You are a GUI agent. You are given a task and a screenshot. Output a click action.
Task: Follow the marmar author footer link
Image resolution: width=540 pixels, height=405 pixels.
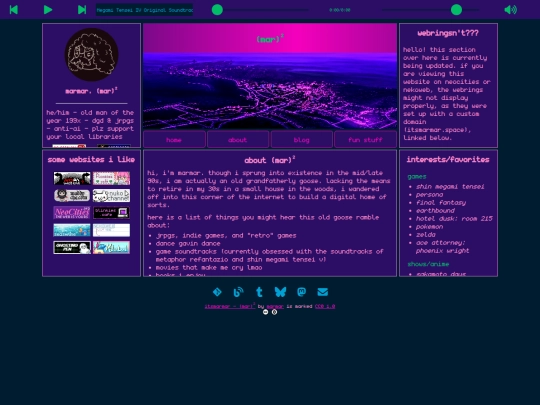275,306
